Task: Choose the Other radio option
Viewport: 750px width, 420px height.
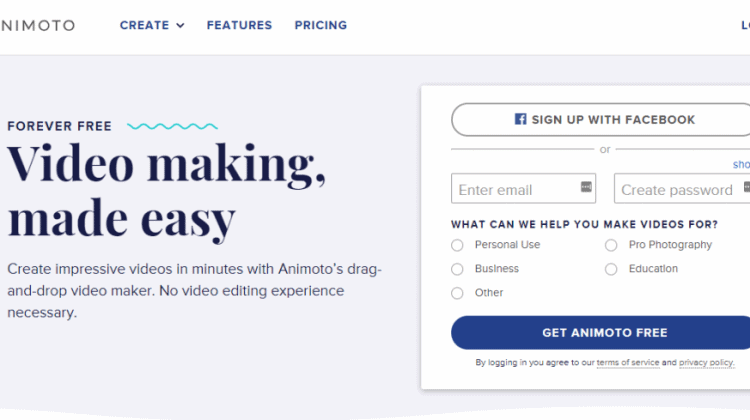Action: [457, 293]
